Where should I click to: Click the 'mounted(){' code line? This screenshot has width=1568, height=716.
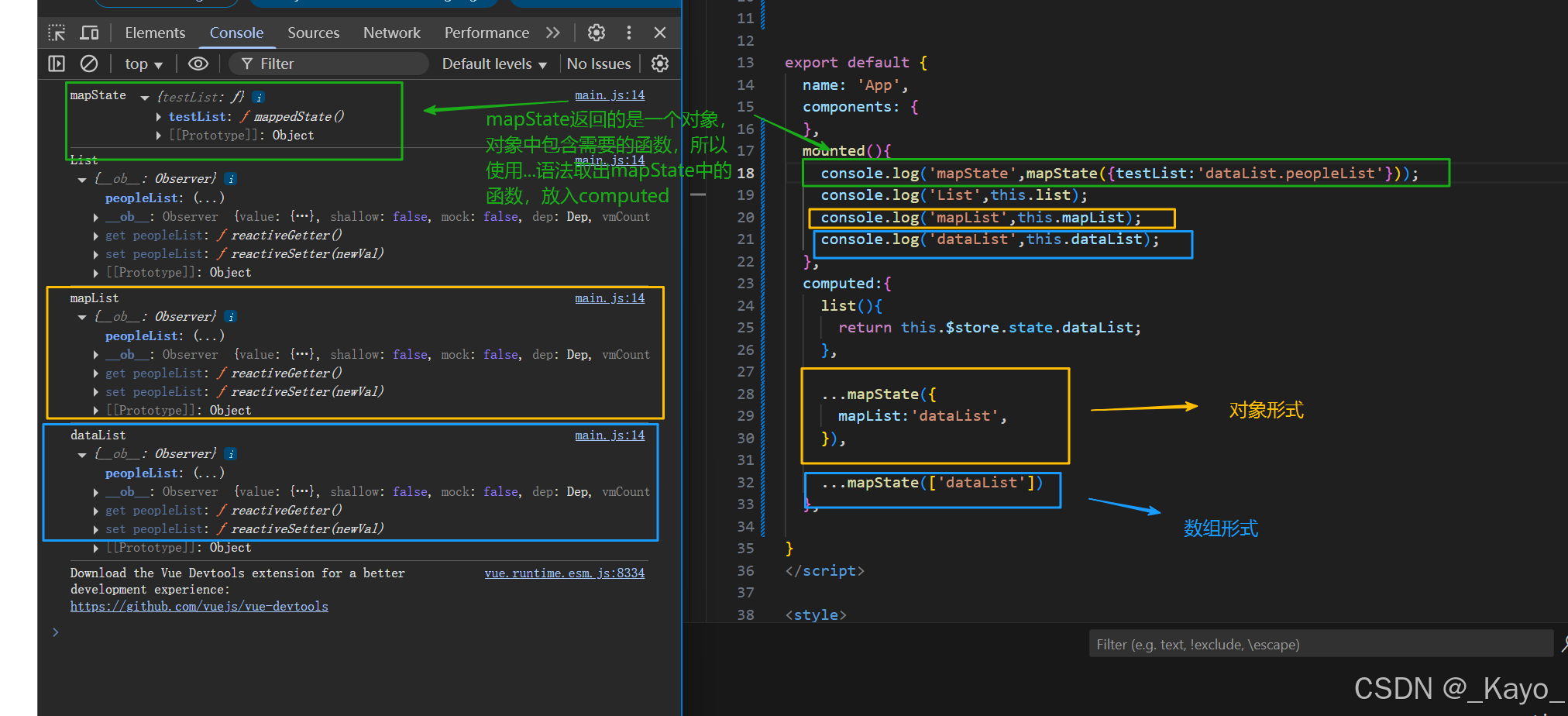tap(847, 150)
